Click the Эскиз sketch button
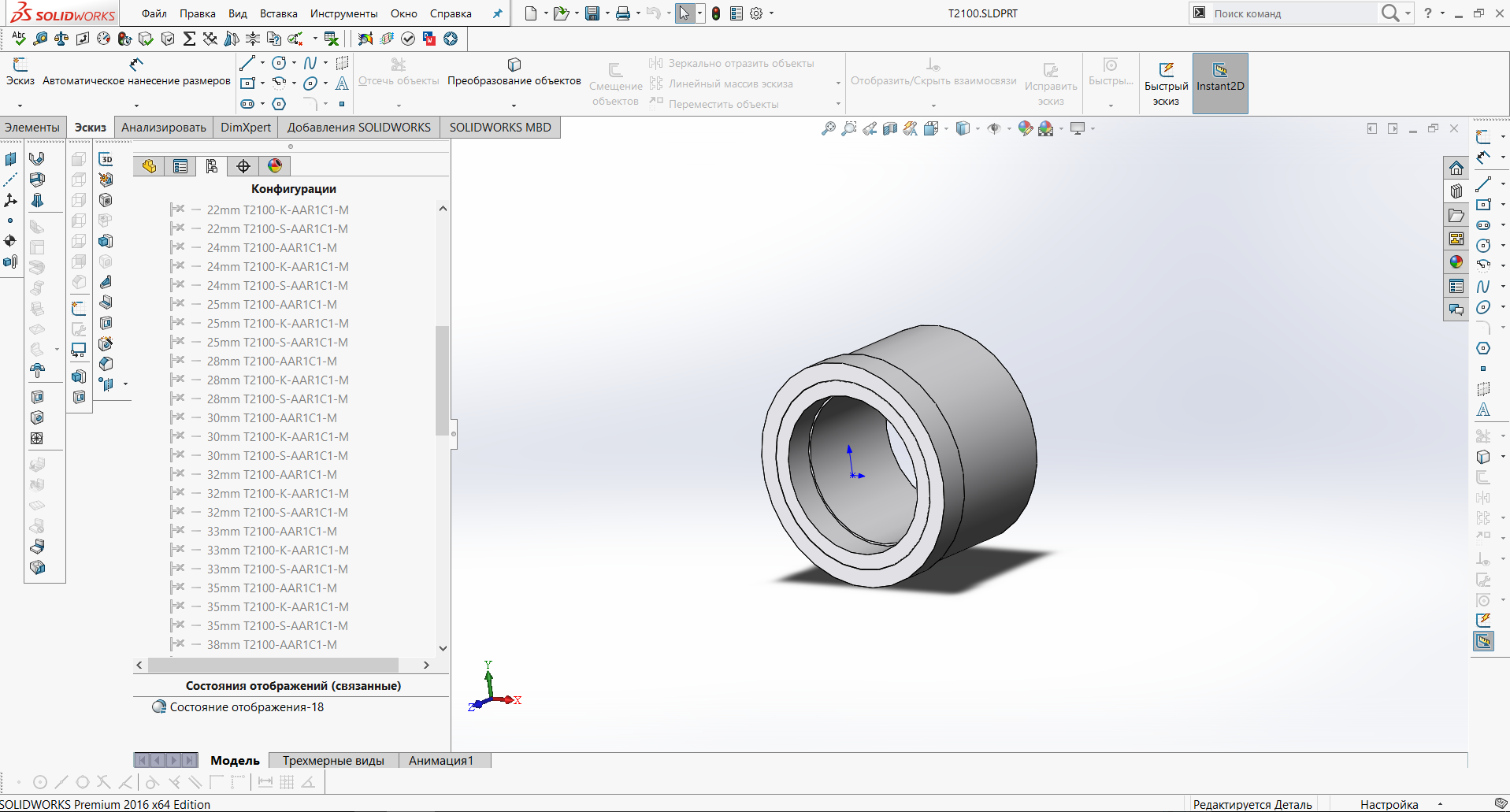 click(20, 72)
